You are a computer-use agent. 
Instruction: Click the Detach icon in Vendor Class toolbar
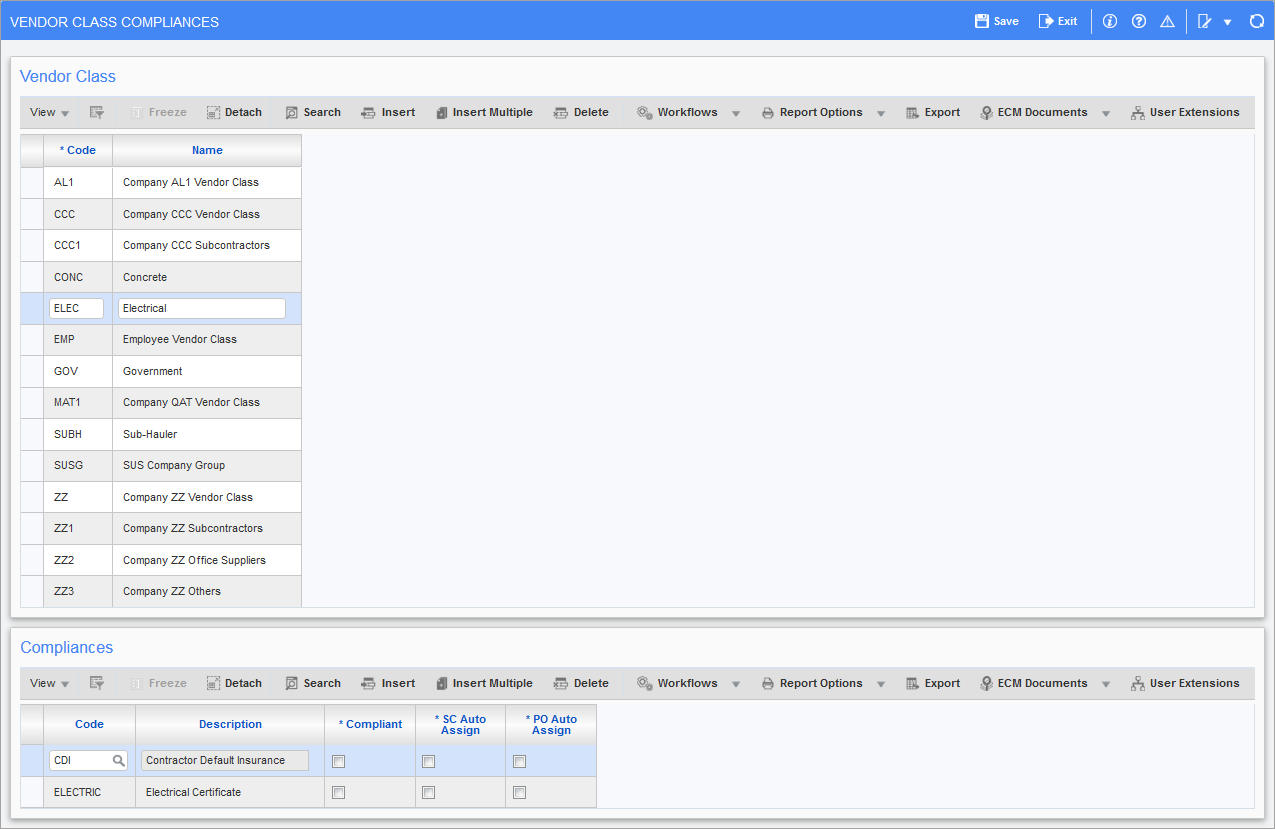point(234,112)
